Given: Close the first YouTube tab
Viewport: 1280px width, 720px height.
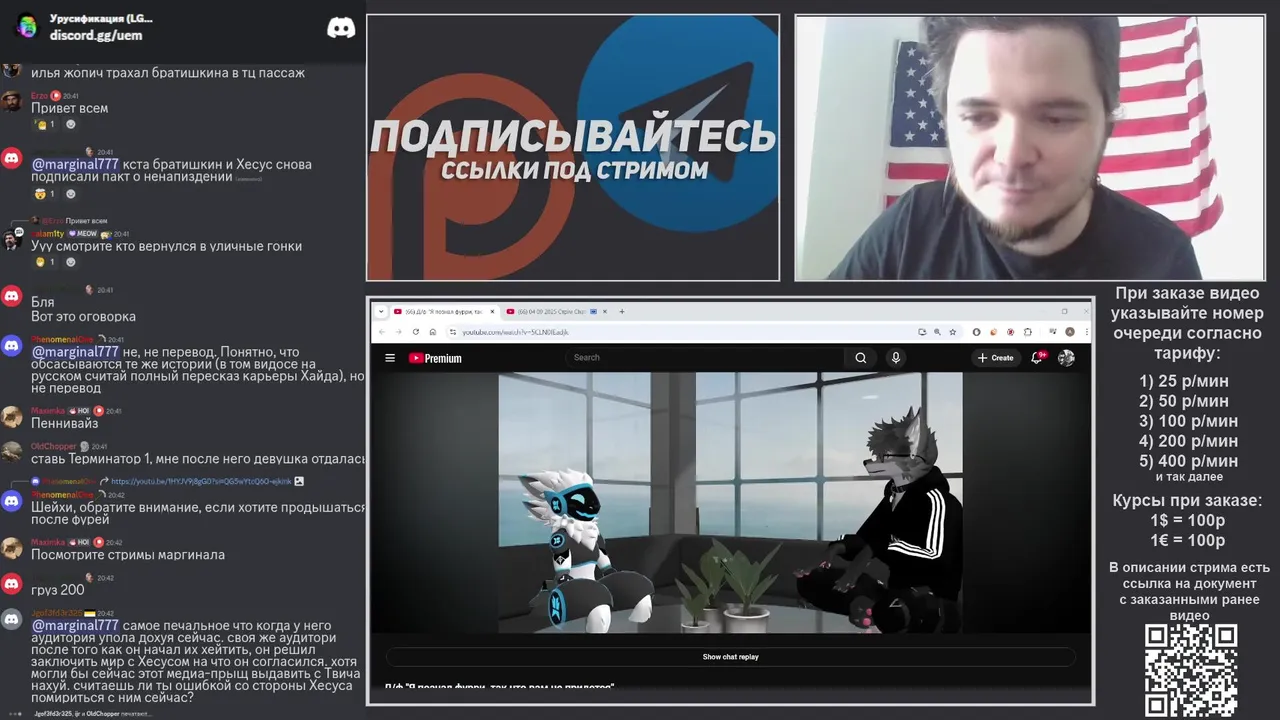Looking at the screenshot, I should (x=490, y=311).
